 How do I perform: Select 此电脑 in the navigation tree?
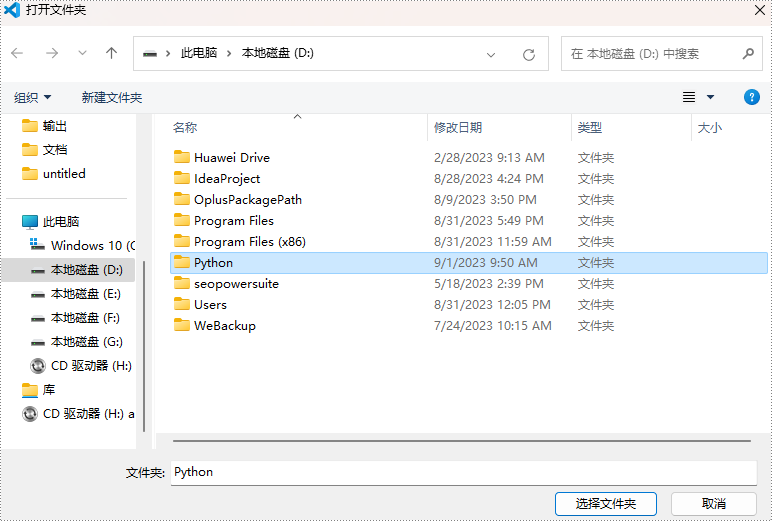(61, 222)
